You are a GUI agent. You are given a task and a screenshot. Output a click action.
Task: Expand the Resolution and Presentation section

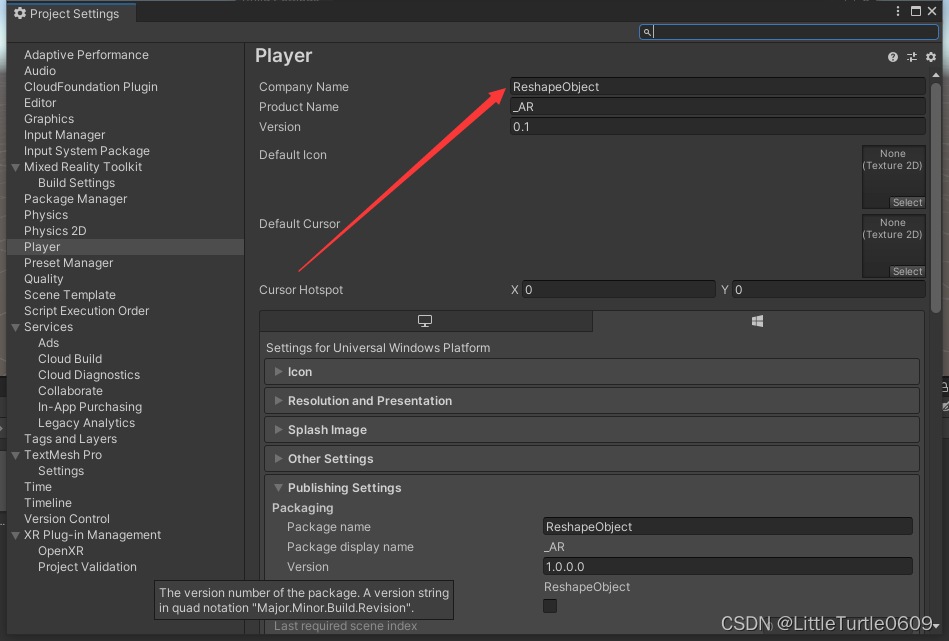pos(592,401)
